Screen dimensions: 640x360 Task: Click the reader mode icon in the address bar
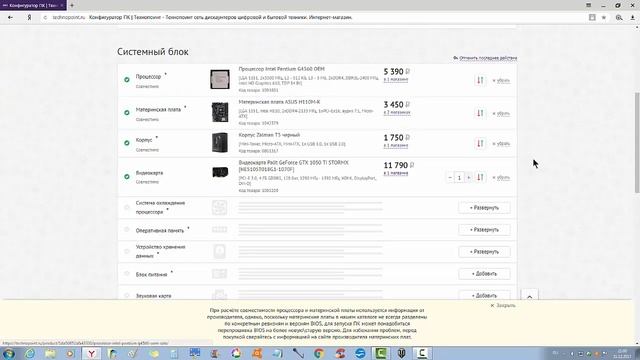click(592, 18)
